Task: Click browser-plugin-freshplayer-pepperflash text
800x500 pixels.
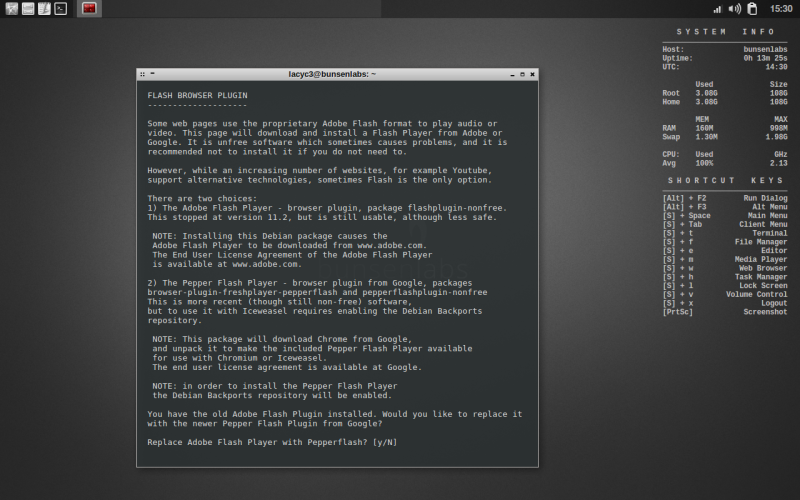Action: (x=242, y=292)
